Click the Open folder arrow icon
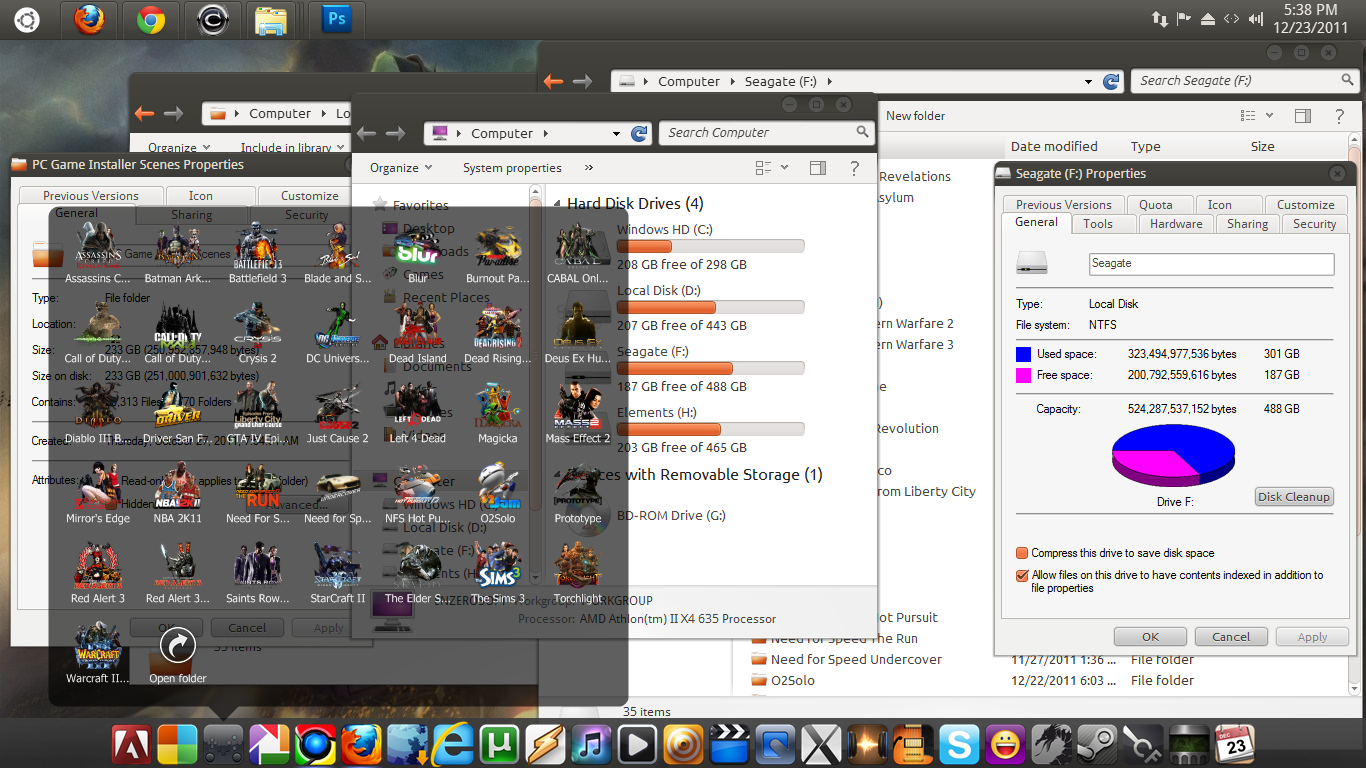 pos(177,646)
